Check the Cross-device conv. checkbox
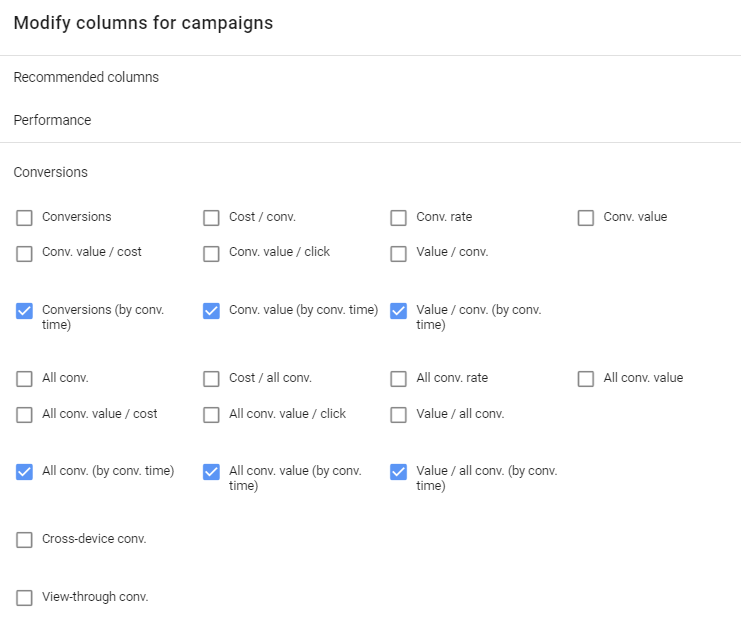 pyautogui.click(x=24, y=540)
